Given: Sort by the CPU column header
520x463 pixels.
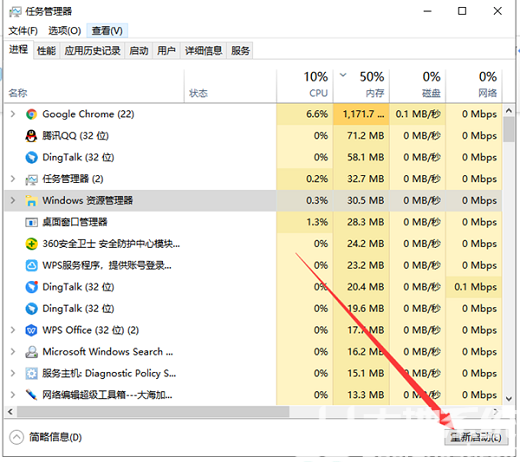Looking at the screenshot, I should pyautogui.click(x=305, y=86).
